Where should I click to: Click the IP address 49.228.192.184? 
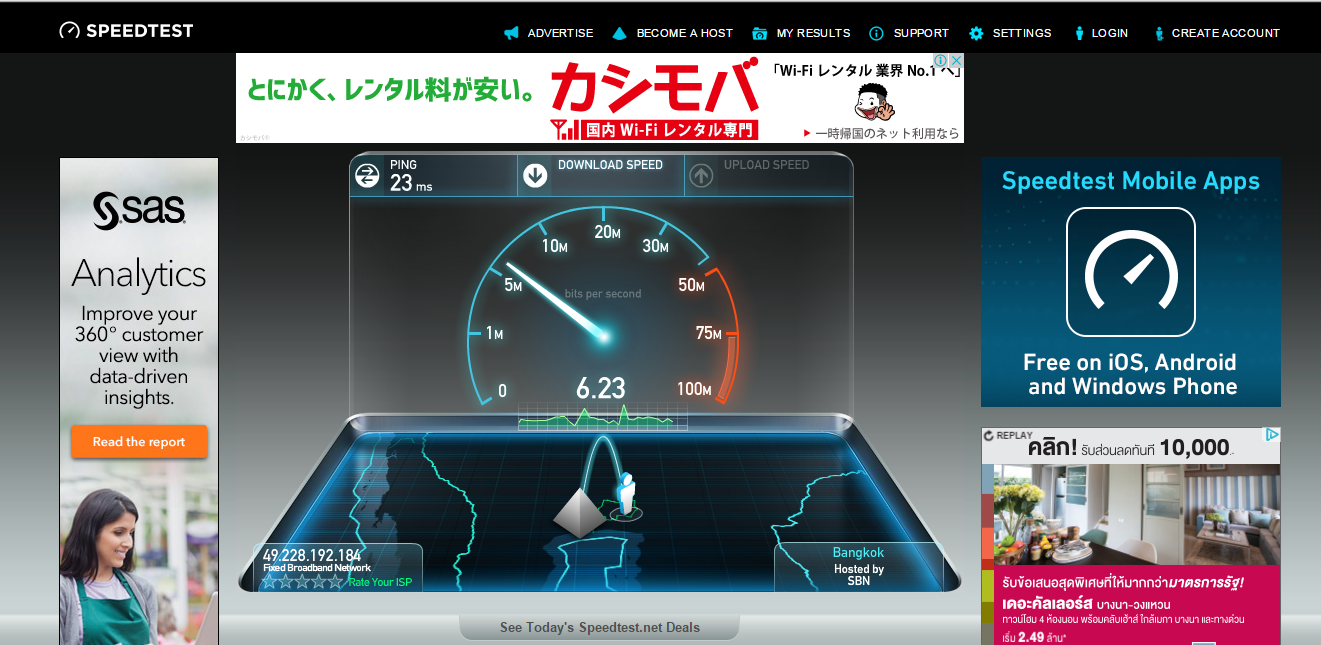tap(312, 555)
